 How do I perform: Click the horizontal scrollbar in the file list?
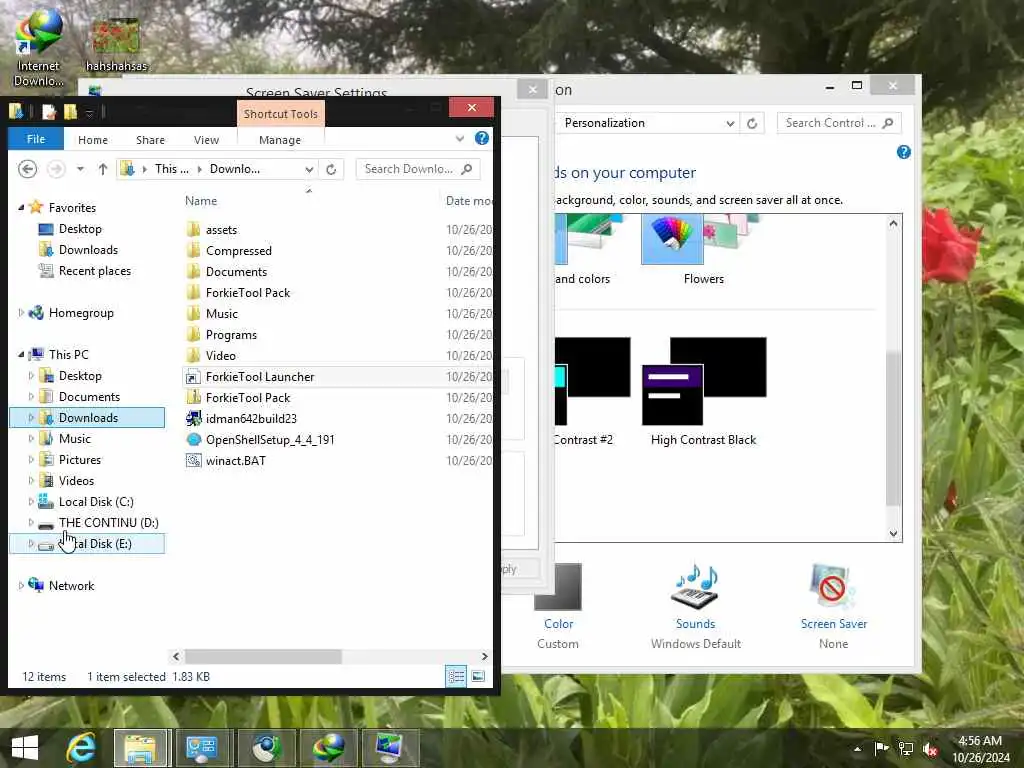[x=263, y=656]
